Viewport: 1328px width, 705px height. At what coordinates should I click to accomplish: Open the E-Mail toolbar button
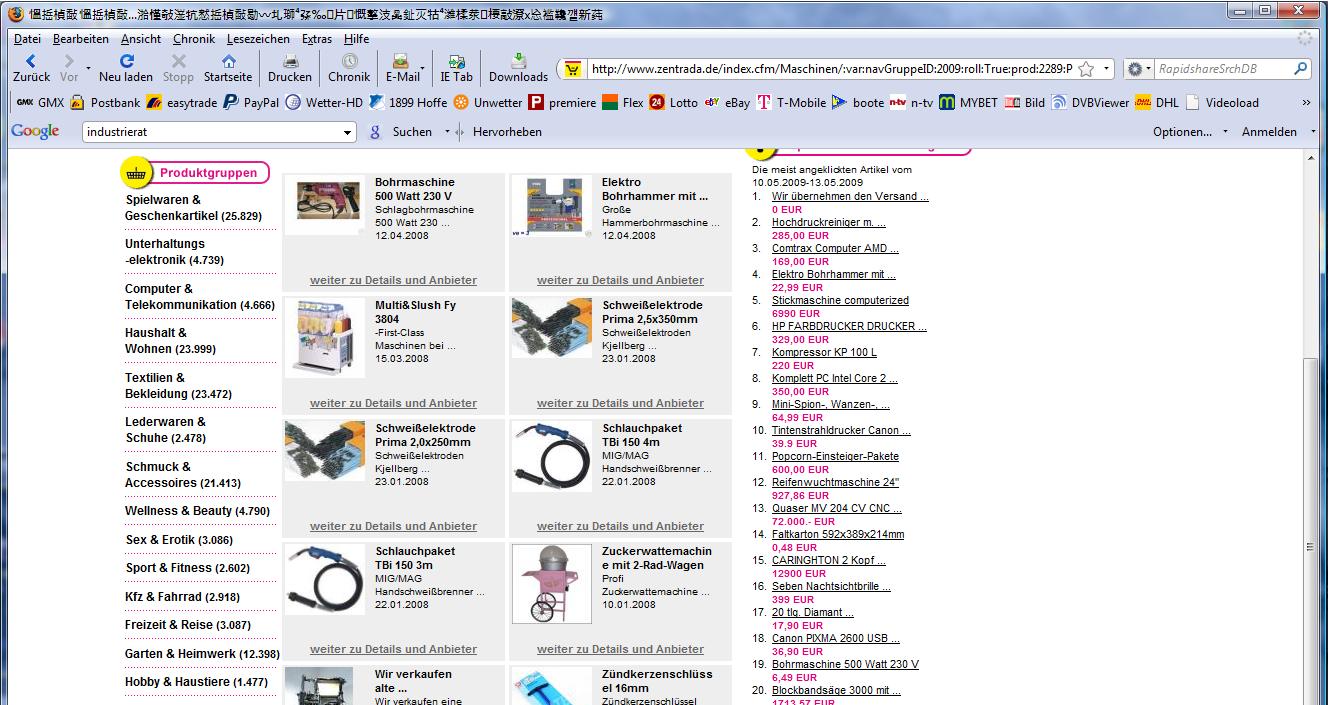tap(401, 68)
